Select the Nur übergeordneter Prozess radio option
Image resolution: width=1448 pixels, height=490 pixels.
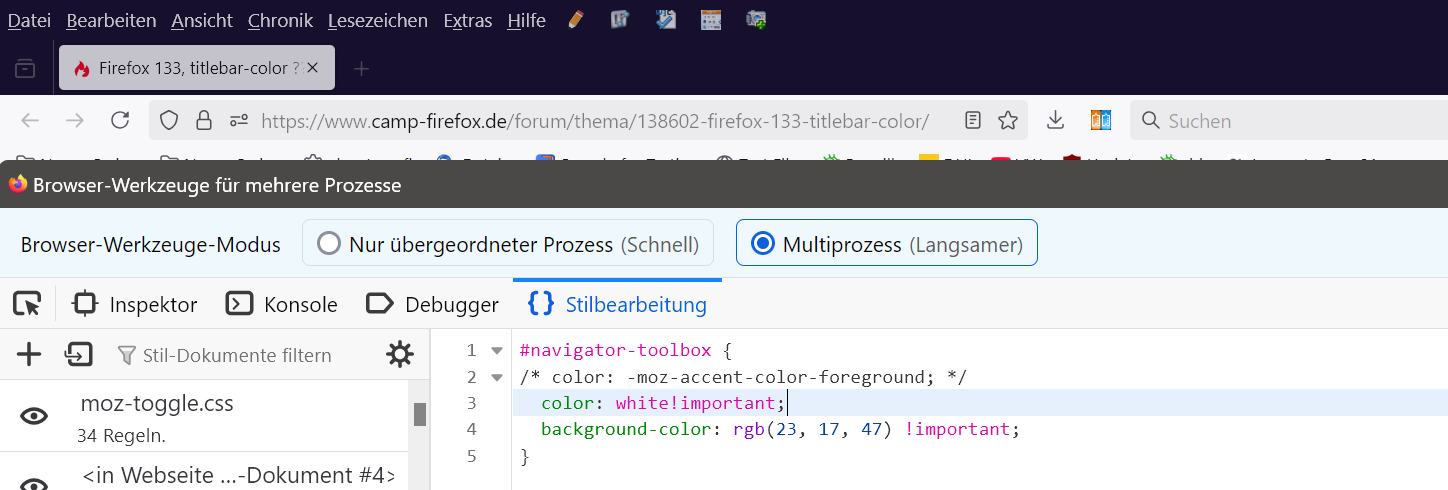click(329, 244)
